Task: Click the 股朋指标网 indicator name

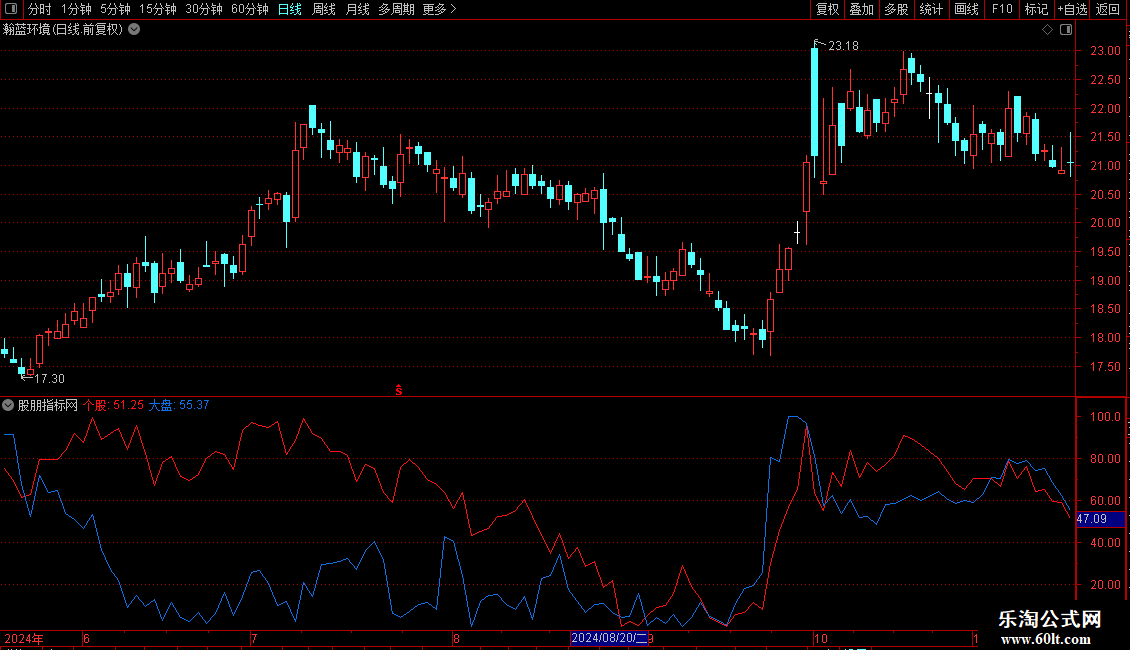Action: (x=48, y=406)
